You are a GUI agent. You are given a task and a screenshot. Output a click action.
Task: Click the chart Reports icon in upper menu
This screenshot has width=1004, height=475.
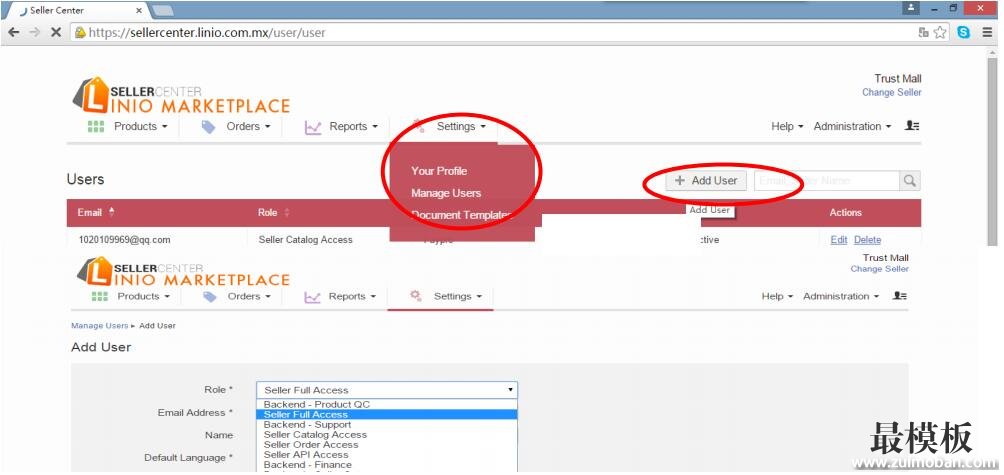[x=312, y=127]
